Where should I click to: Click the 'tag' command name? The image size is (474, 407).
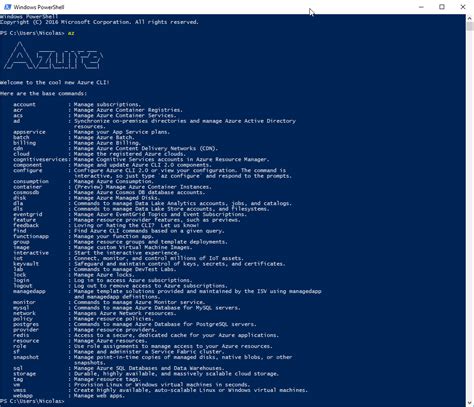tap(18, 379)
